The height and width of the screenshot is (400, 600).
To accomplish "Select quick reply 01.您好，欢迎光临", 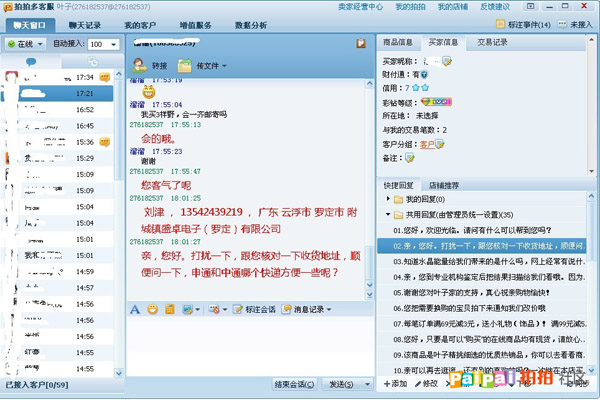I will [481, 230].
